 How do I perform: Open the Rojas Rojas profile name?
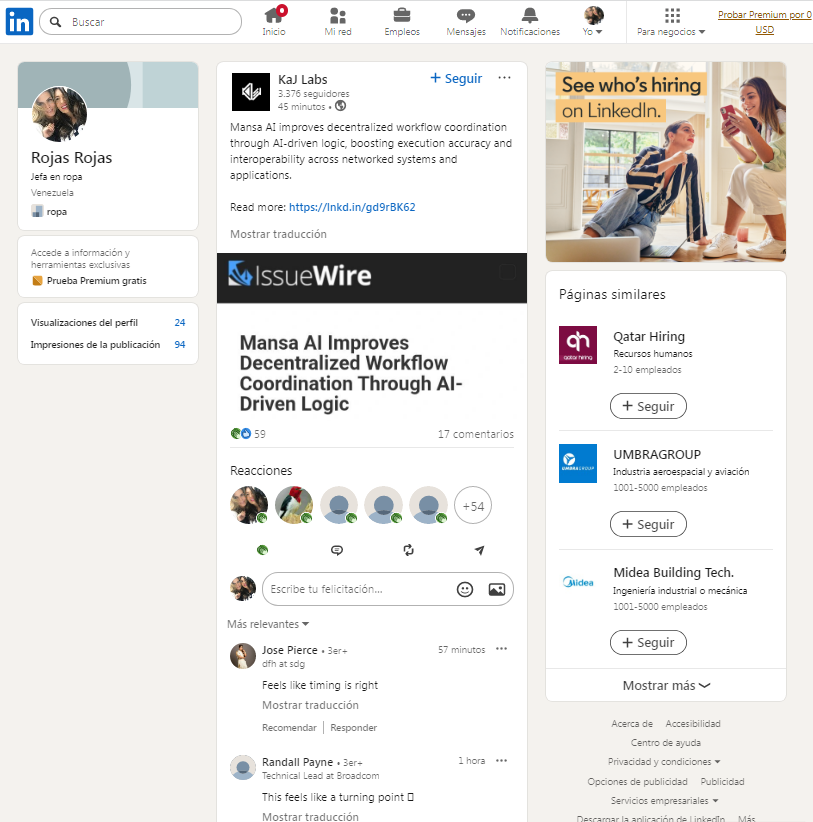click(x=71, y=158)
